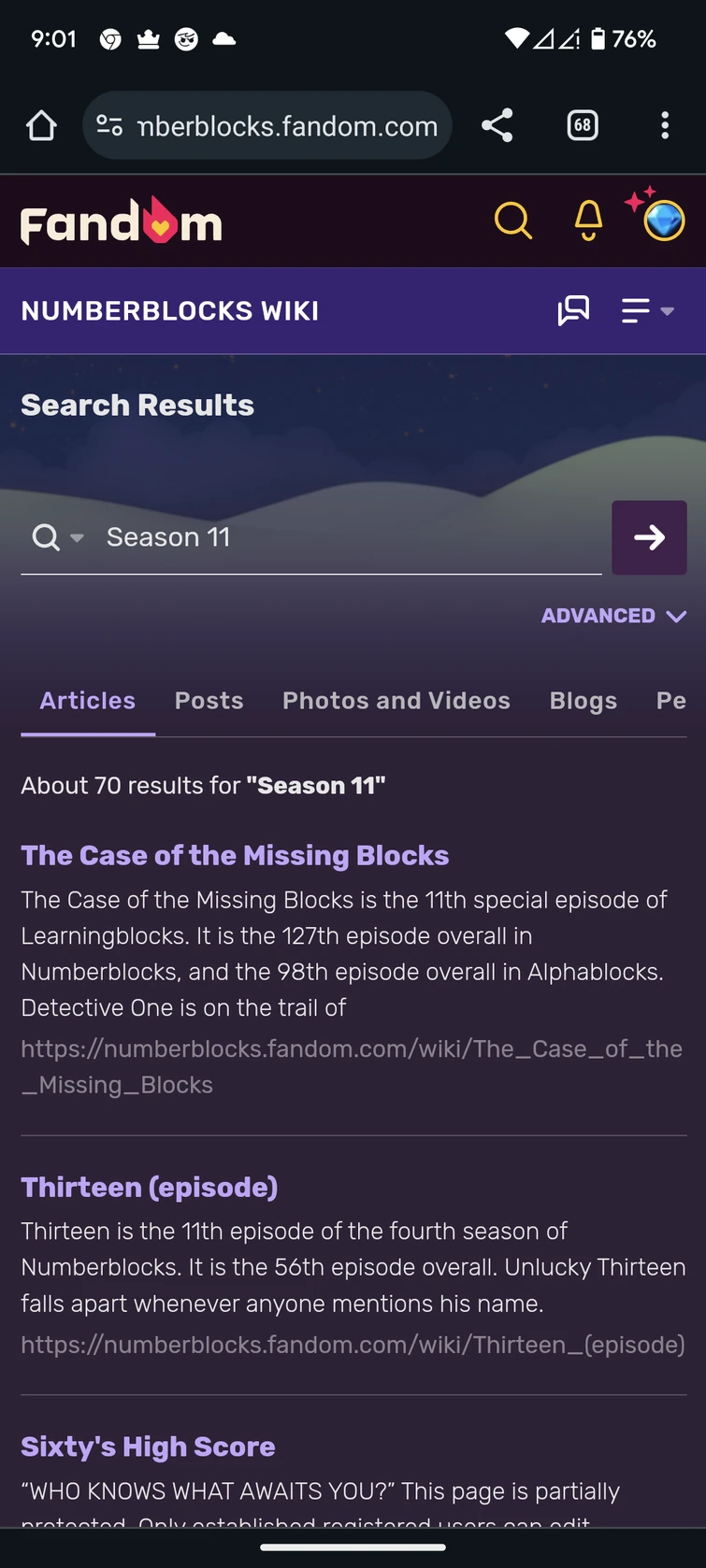The height and width of the screenshot is (1568, 706).
Task: Open Chrome's overflow menu
Action: 665,124
